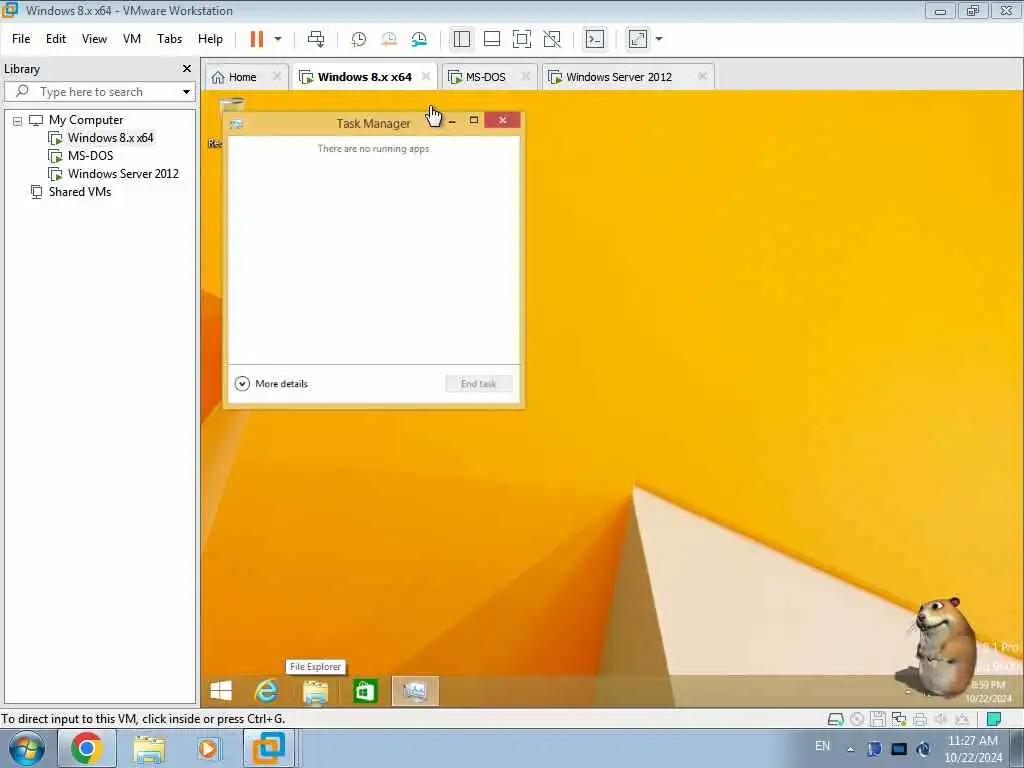
Task: Open the console view icon
Action: 595,39
